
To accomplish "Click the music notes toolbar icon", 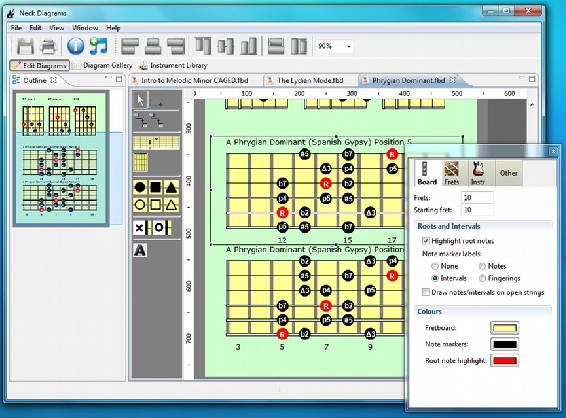I will click(x=99, y=46).
